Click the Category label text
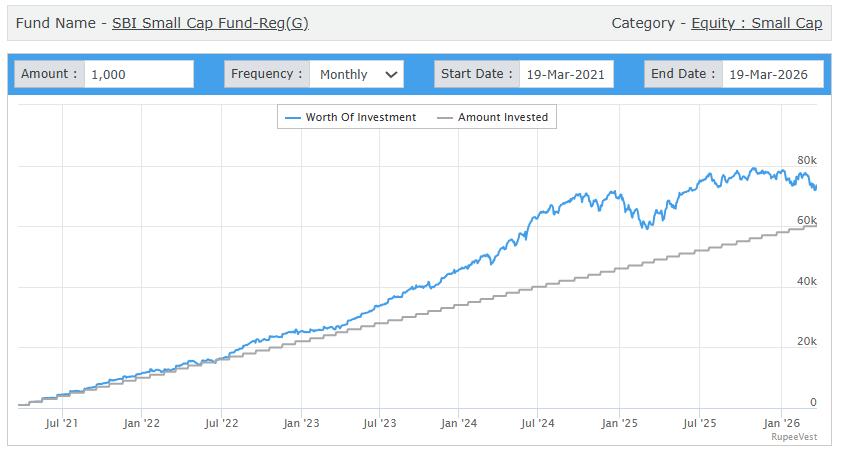The width and height of the screenshot is (842, 454). click(x=643, y=23)
